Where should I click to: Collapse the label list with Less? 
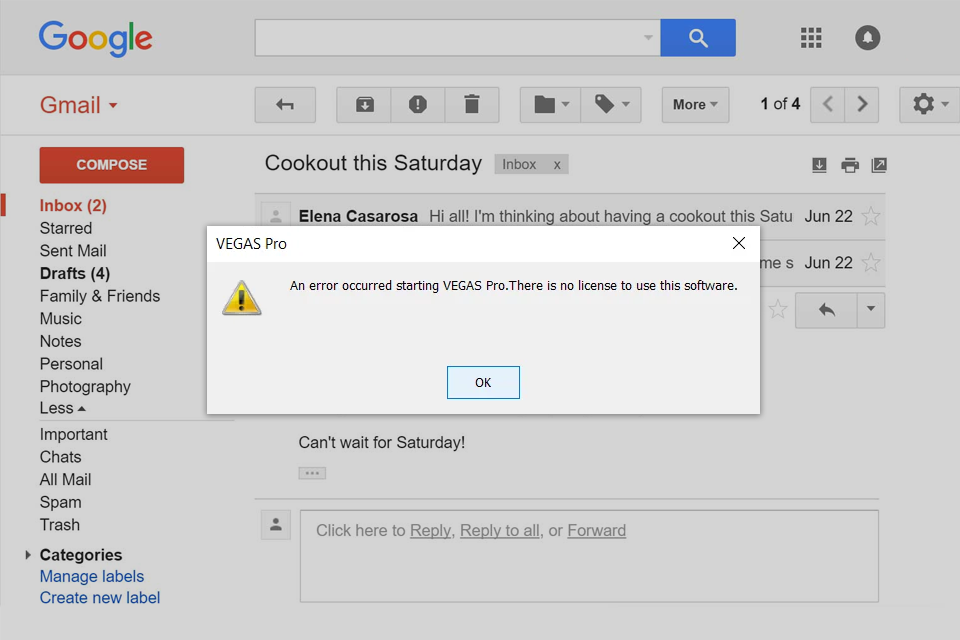[62, 408]
